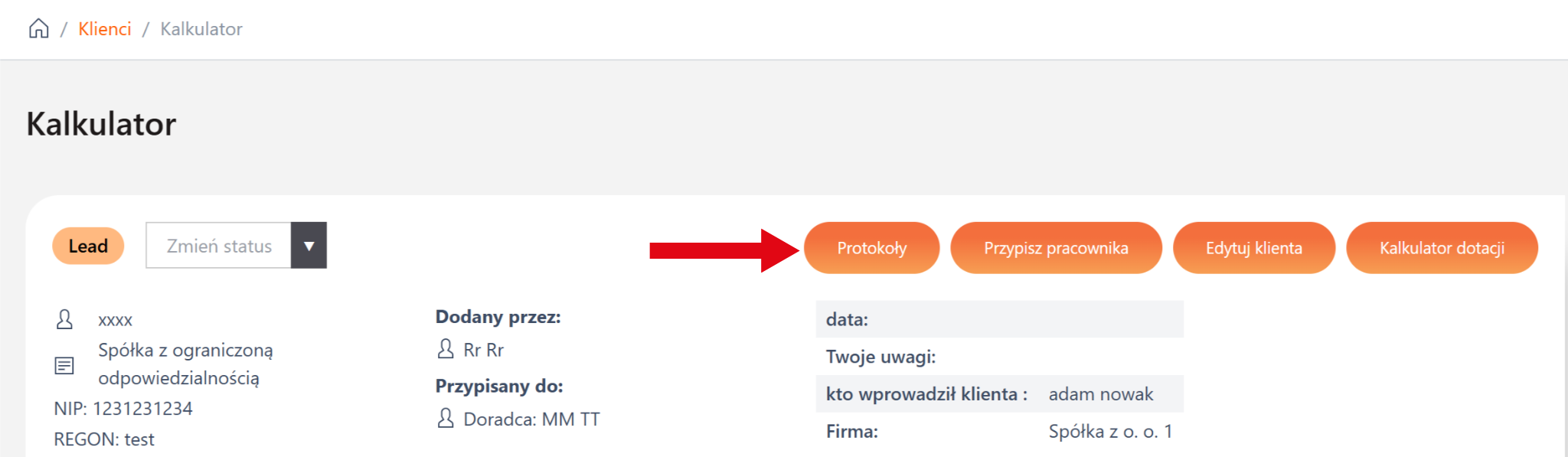Click the Lead status badge
Viewport: 1568px width, 457px height.
coord(88,246)
